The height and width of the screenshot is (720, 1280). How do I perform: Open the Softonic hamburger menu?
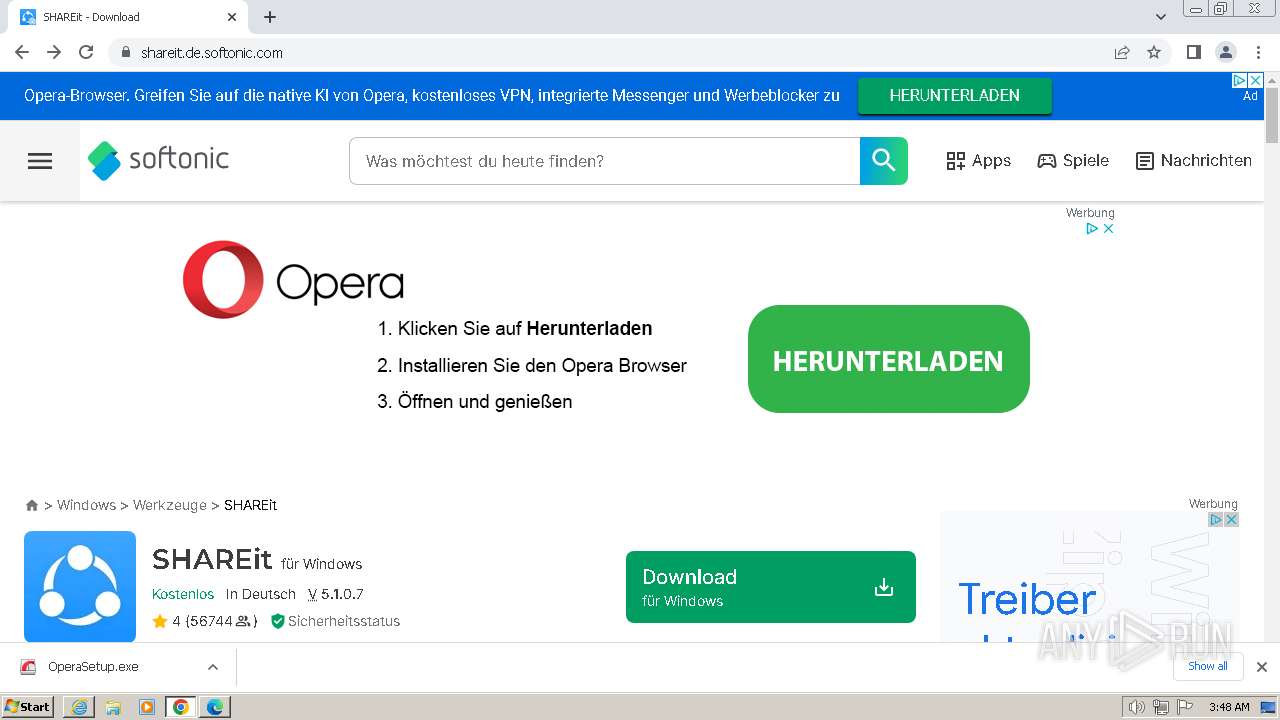pyautogui.click(x=40, y=161)
